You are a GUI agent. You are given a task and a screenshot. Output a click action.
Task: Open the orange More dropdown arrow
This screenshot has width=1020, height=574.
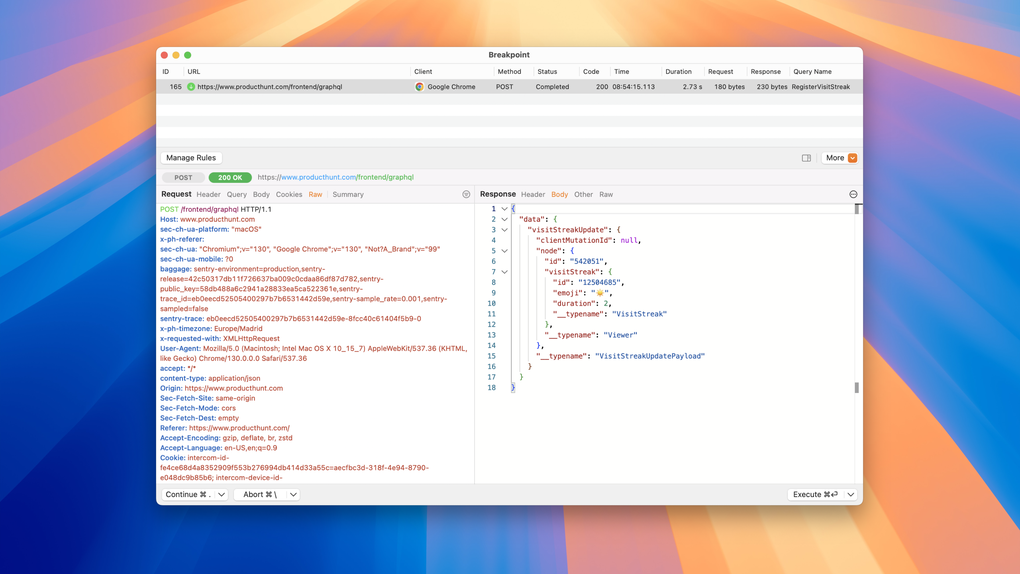[852, 158]
